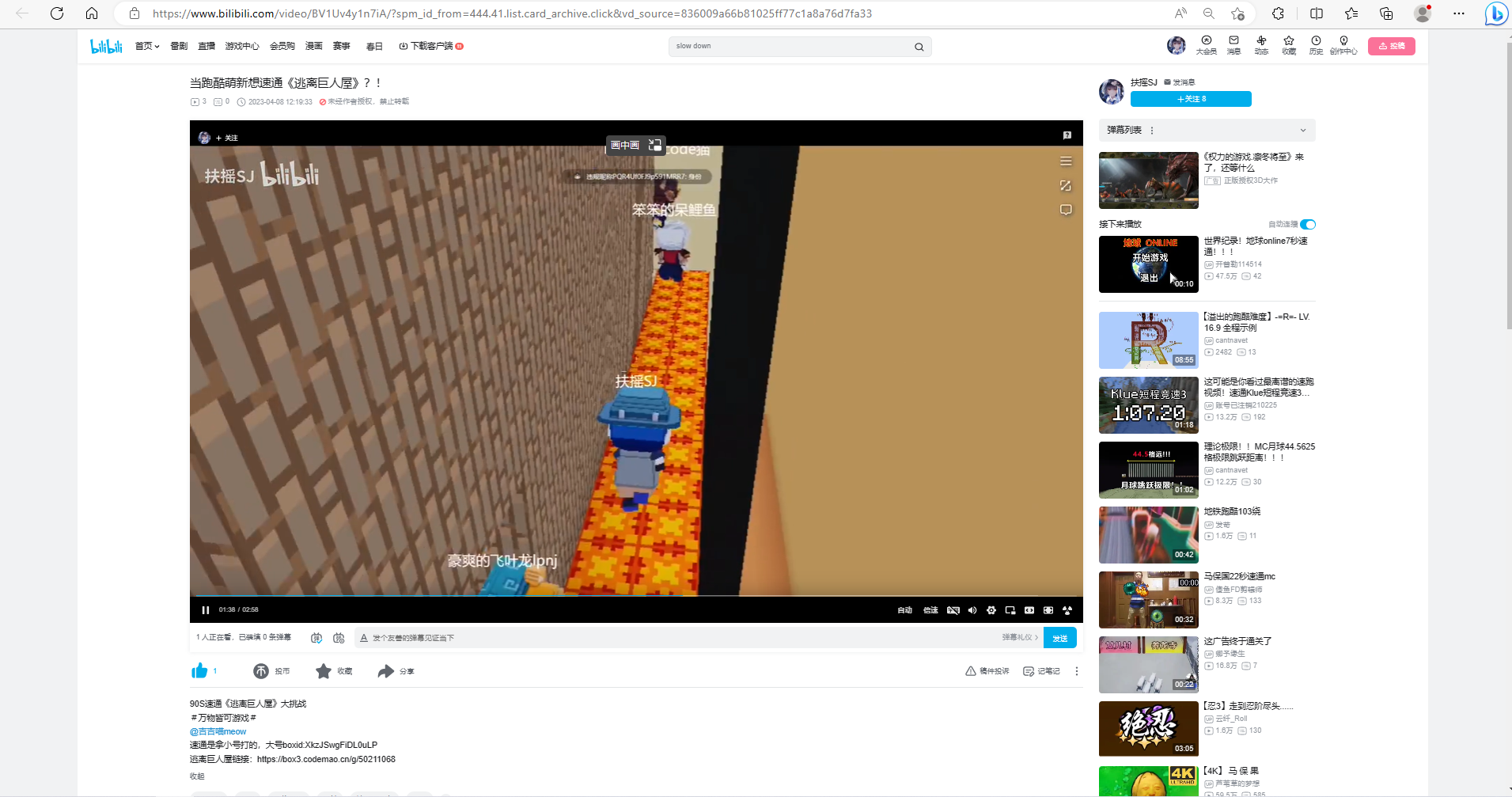Go to 番剧 navigation item
Image resolution: width=1512 pixels, height=797 pixels.
[179, 47]
